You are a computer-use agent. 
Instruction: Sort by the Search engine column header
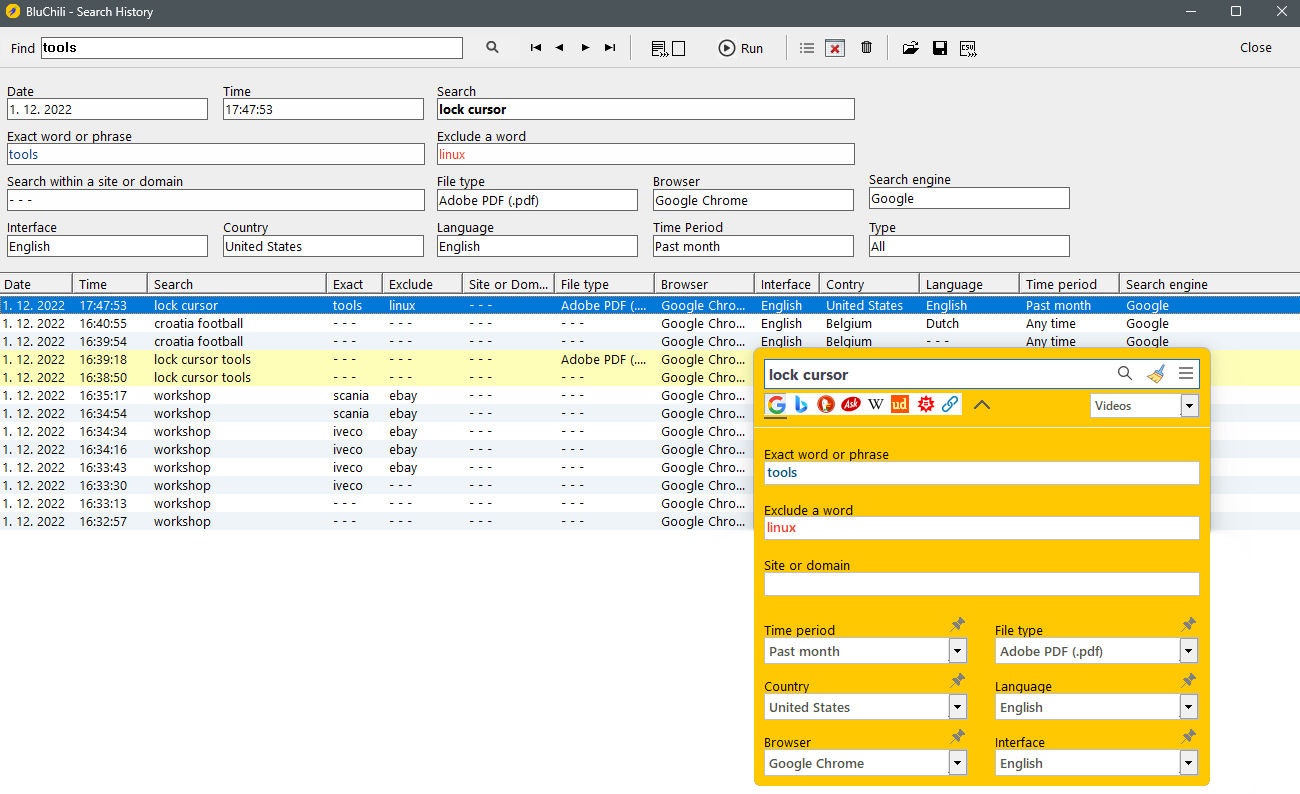[1209, 284]
